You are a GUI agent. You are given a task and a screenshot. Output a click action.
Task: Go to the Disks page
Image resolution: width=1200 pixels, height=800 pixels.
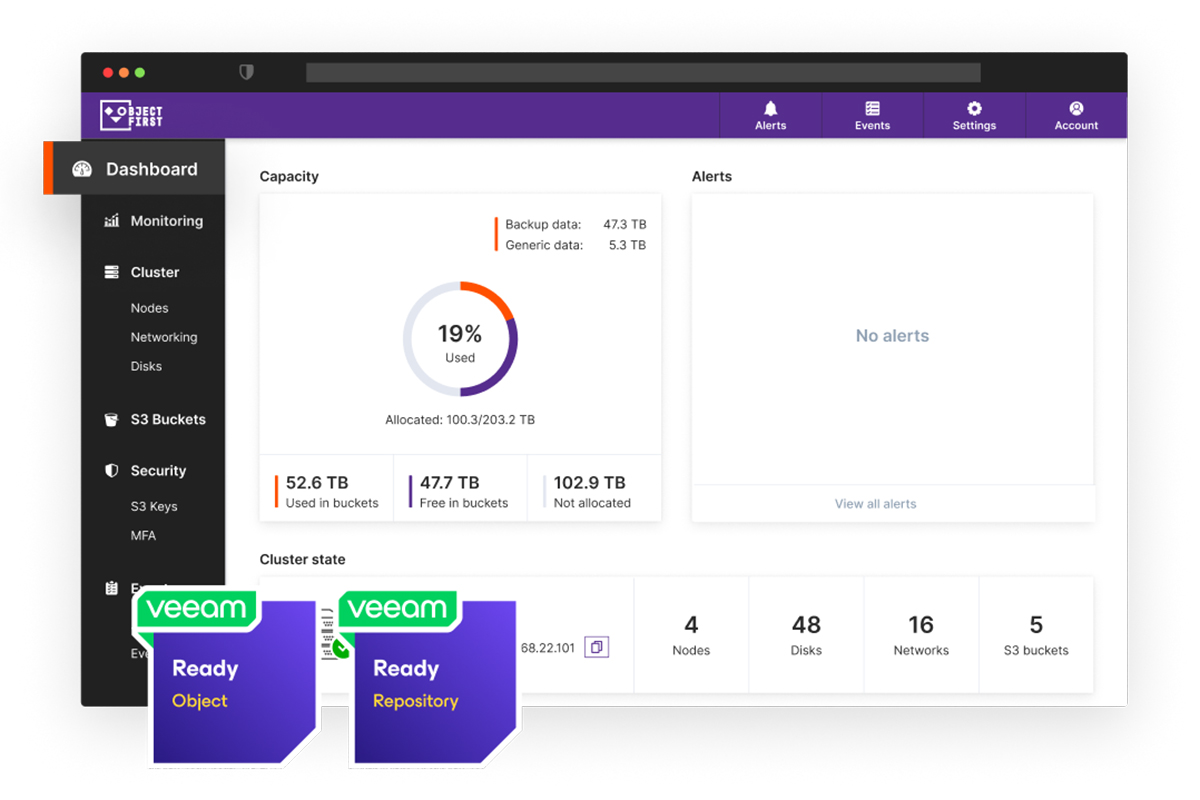pos(146,366)
